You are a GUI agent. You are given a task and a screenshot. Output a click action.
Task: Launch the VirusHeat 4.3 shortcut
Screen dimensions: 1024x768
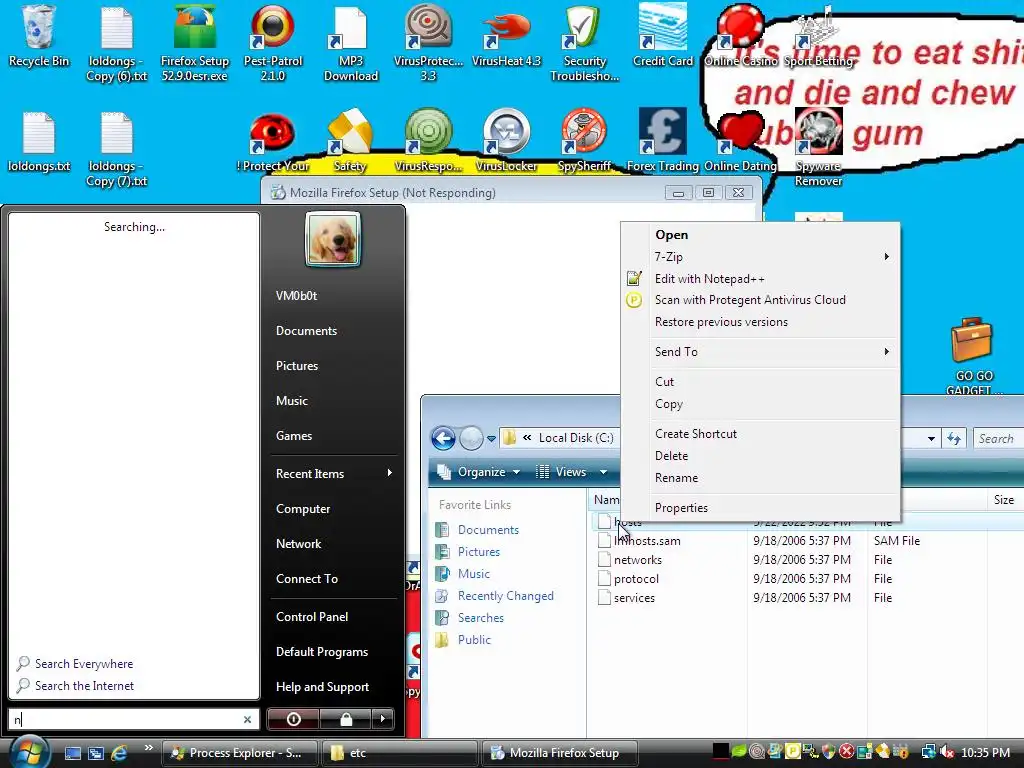click(x=507, y=36)
